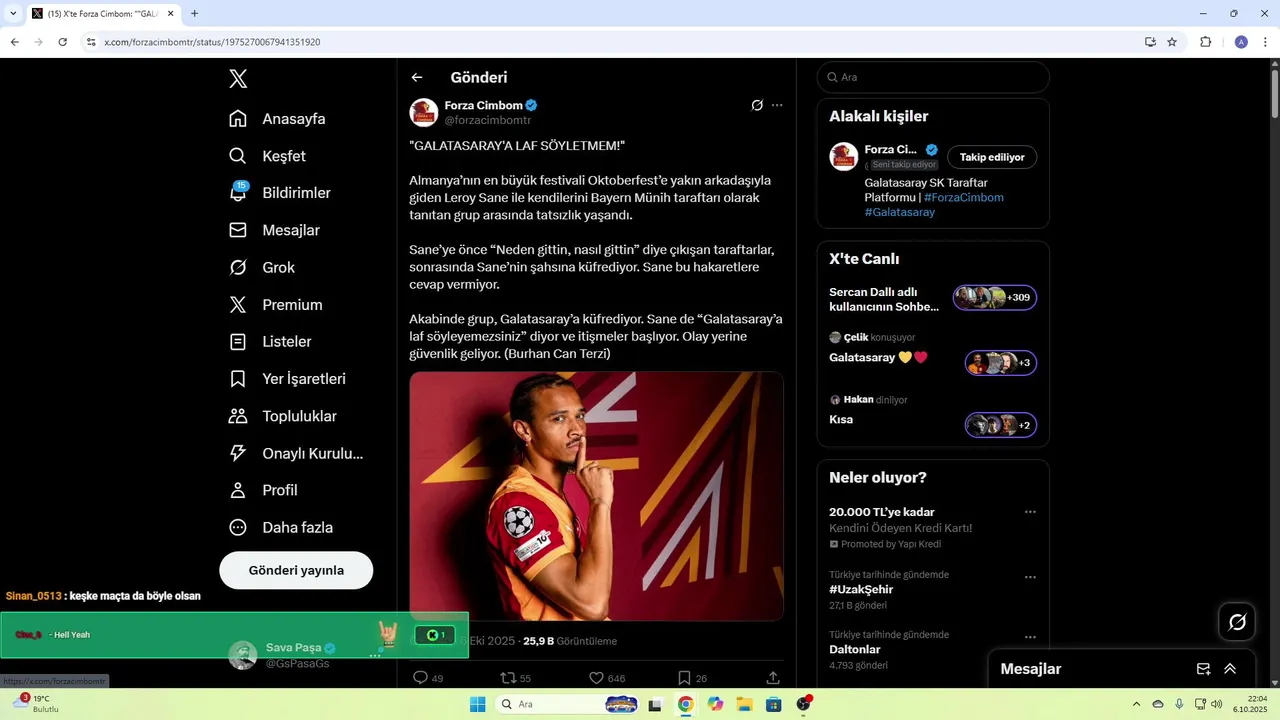The image size is (1280, 720).
Task: Click the Ara search field on X
Action: point(933,77)
